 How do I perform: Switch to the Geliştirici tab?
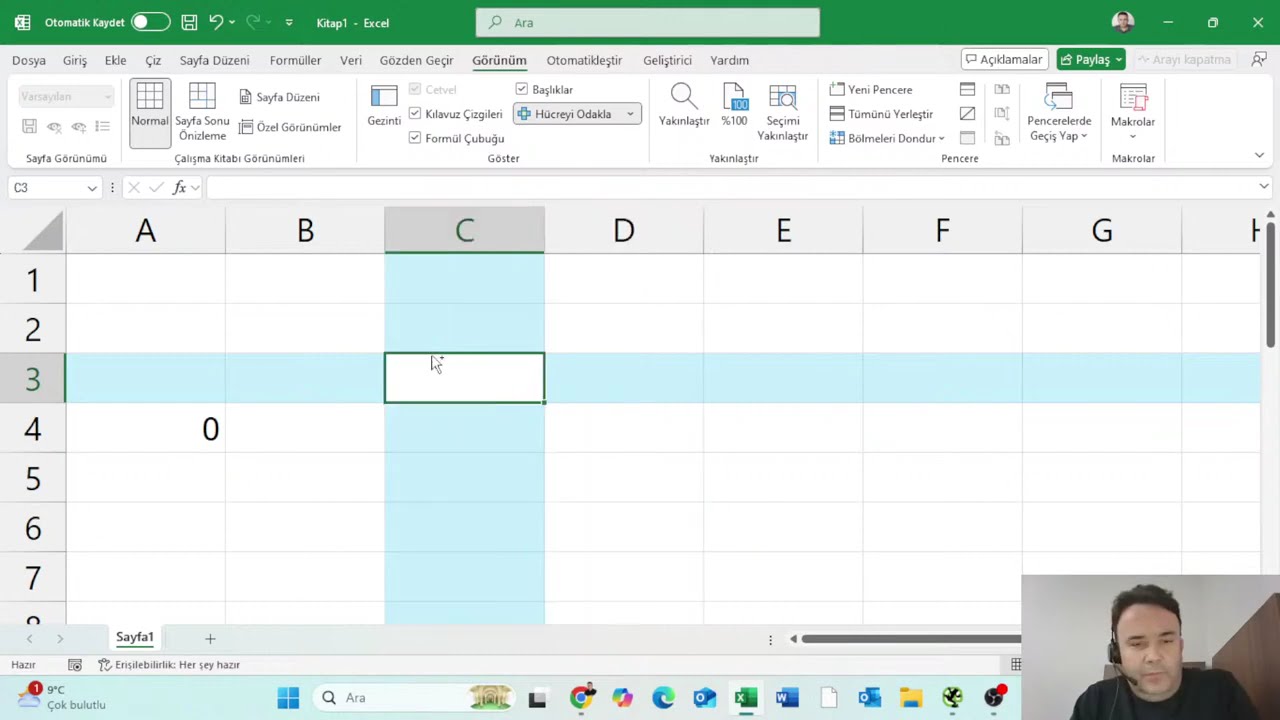pyautogui.click(x=667, y=60)
